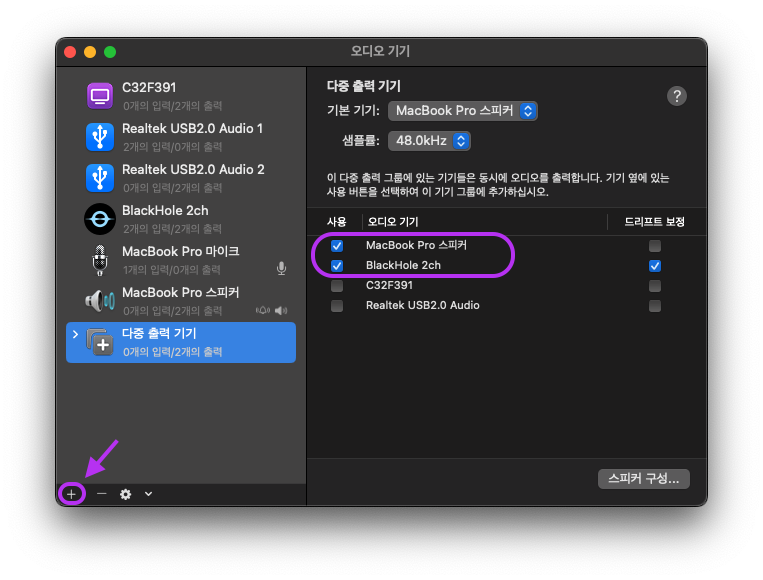Click the 드리프트 보정 column header
The height and width of the screenshot is (580, 763).
point(654,221)
